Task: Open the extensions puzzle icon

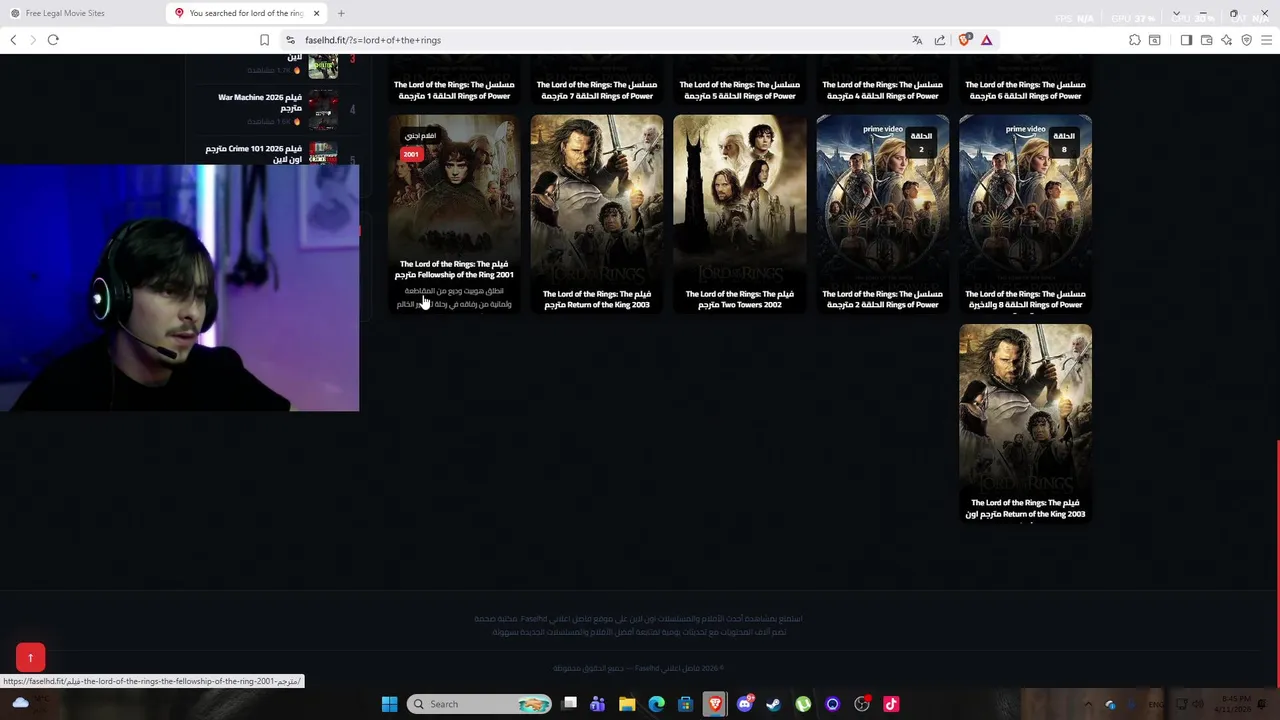Action: click(1135, 40)
